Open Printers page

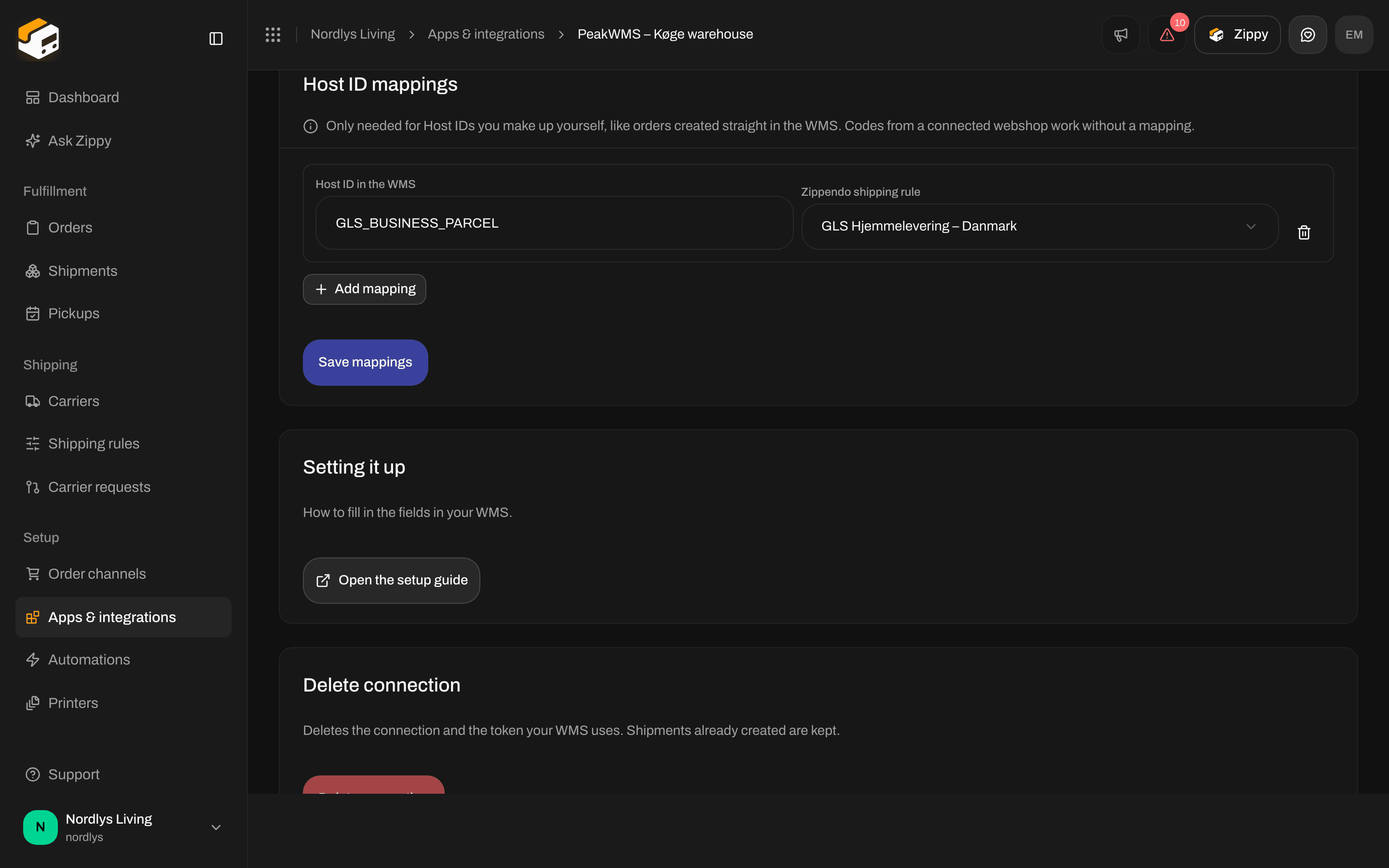coord(123,703)
